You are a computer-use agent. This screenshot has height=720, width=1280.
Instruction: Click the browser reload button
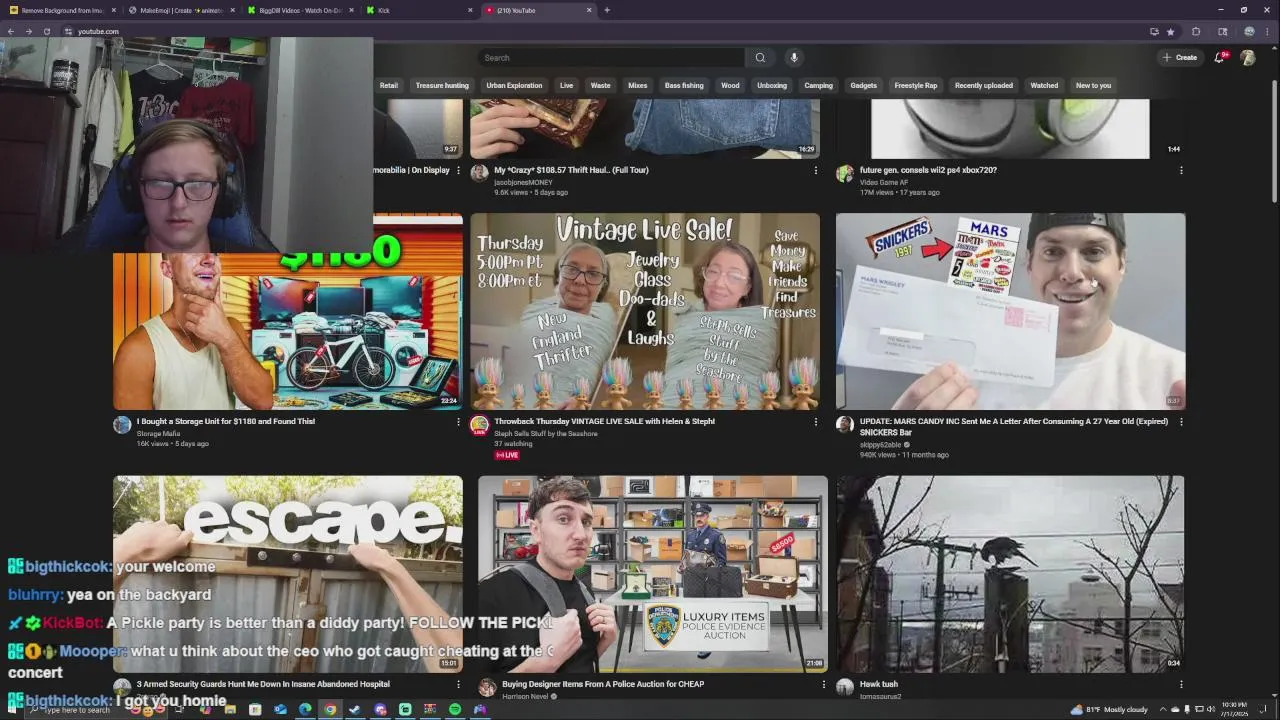(46, 31)
